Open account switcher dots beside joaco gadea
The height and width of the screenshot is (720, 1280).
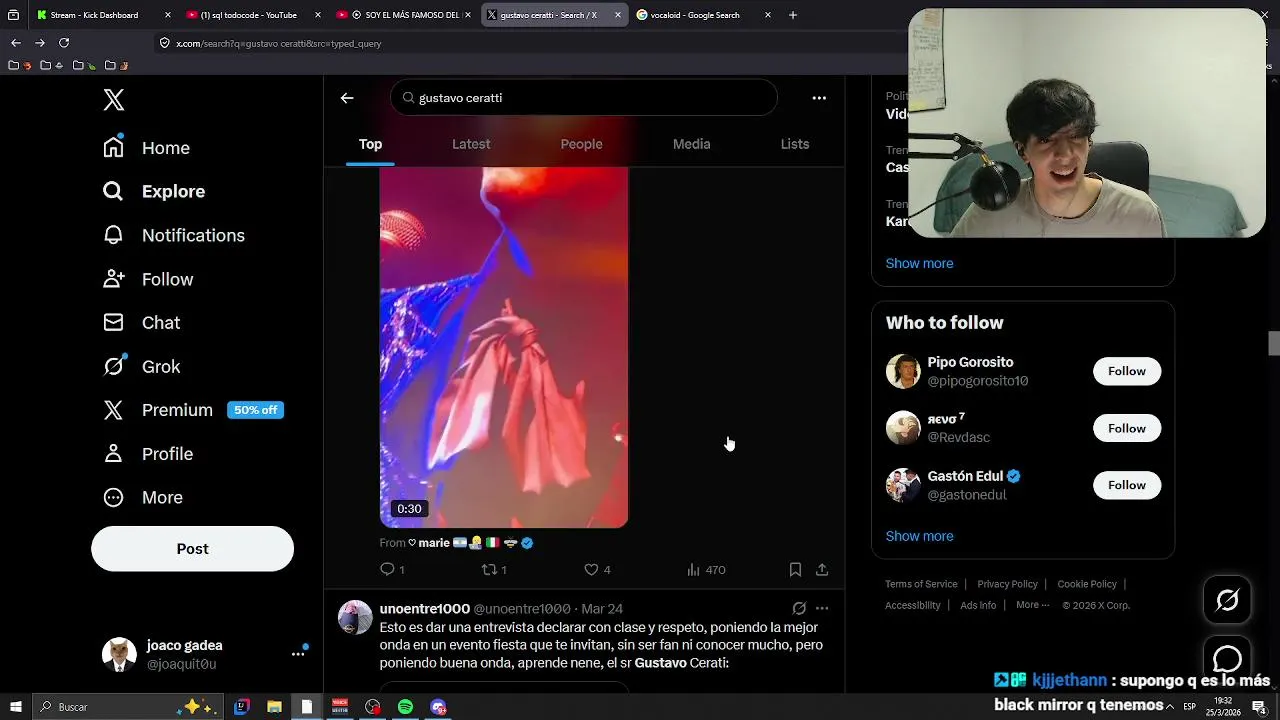pos(298,654)
